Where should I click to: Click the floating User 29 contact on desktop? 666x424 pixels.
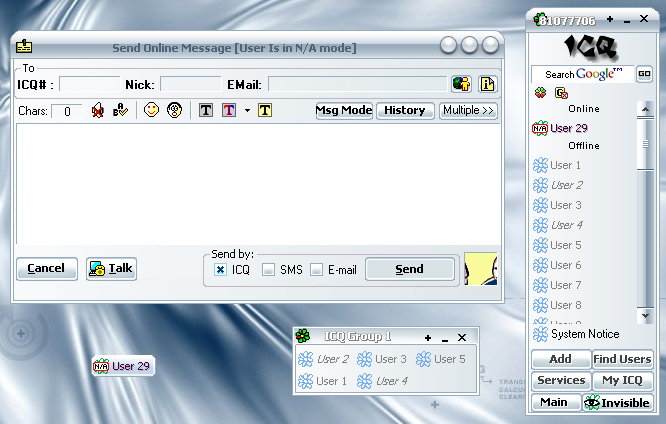point(123,366)
